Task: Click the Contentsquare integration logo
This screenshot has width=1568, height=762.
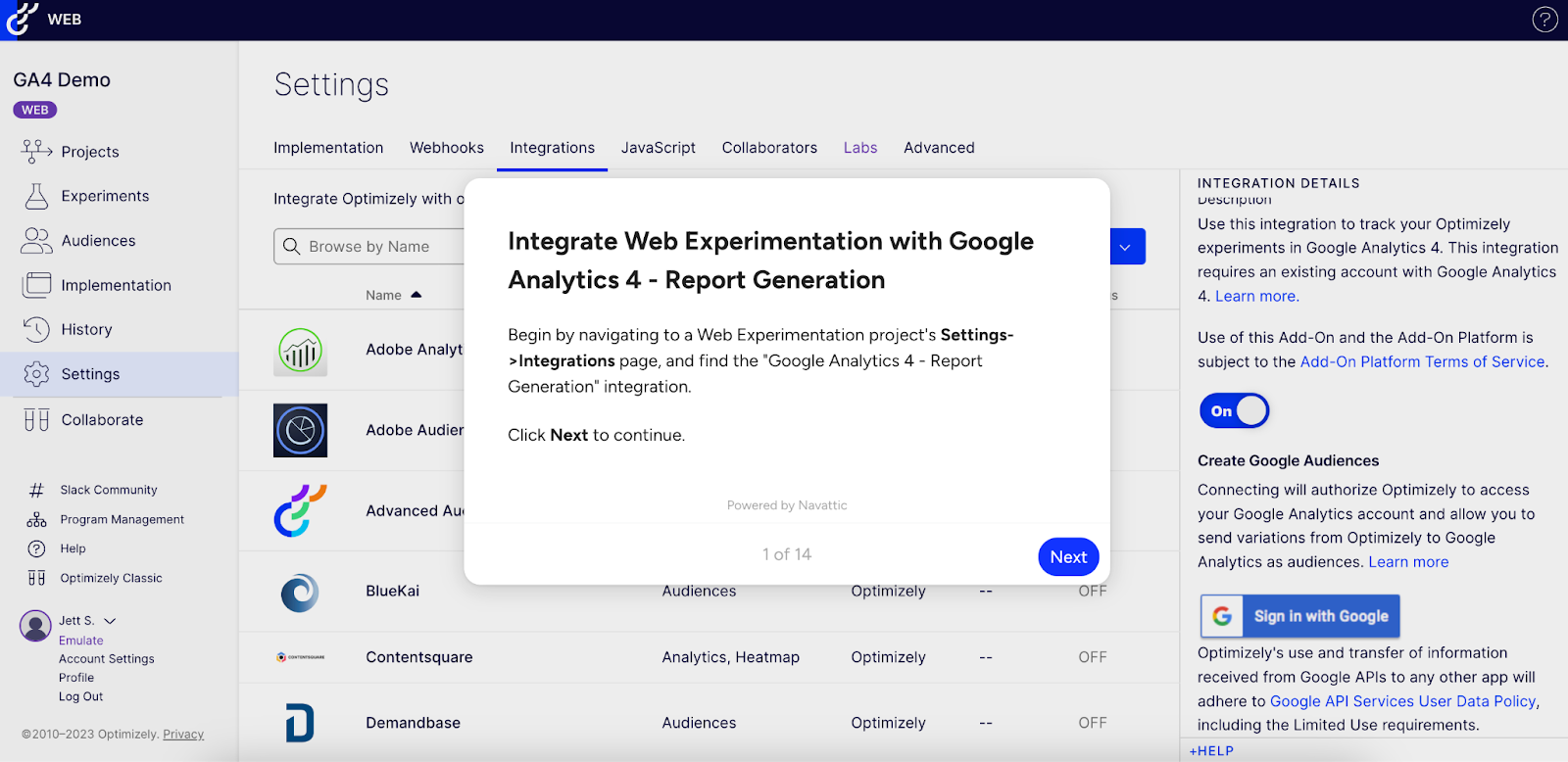Action: (300, 657)
